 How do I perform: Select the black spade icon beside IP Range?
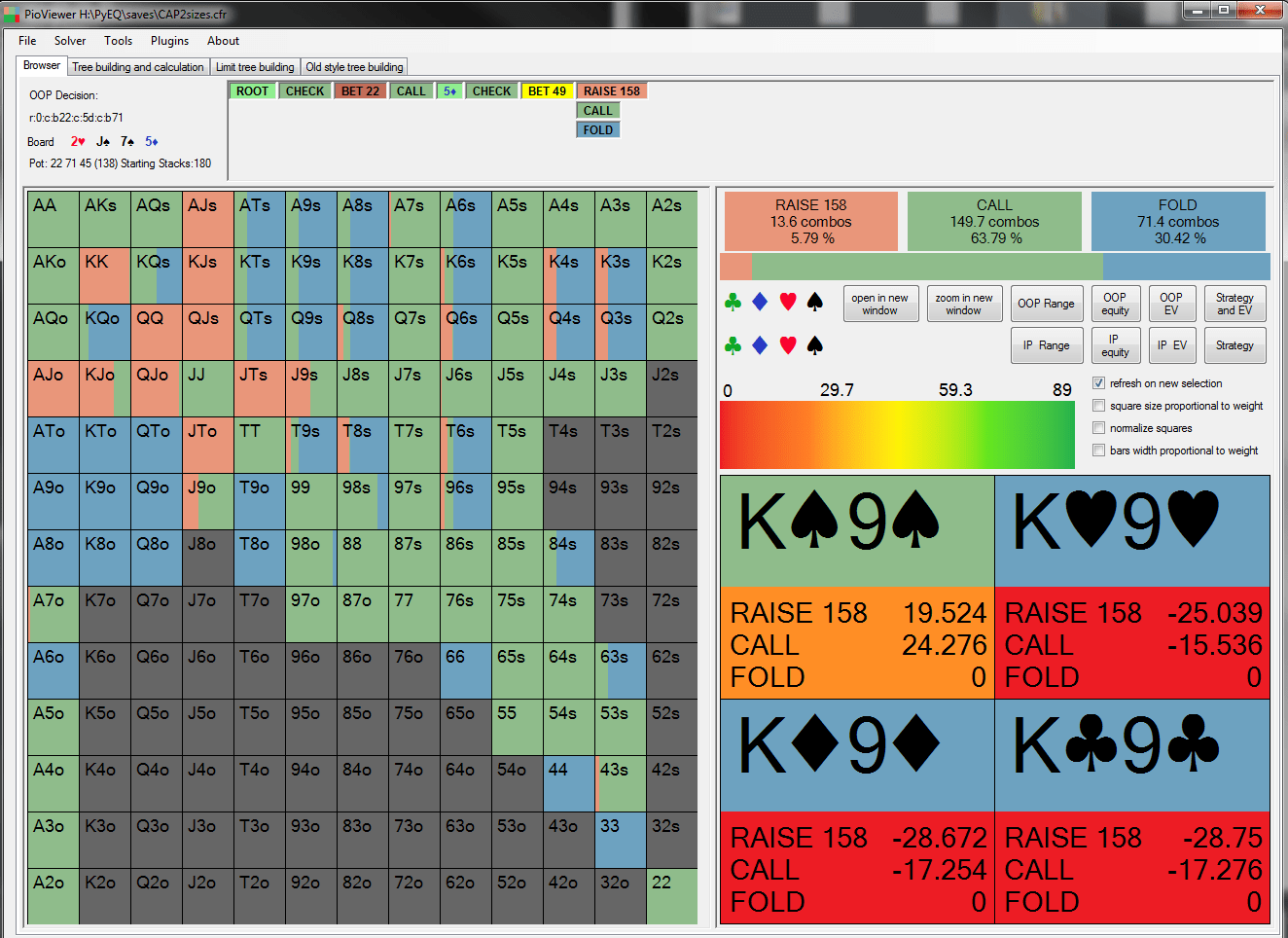pyautogui.click(x=815, y=345)
